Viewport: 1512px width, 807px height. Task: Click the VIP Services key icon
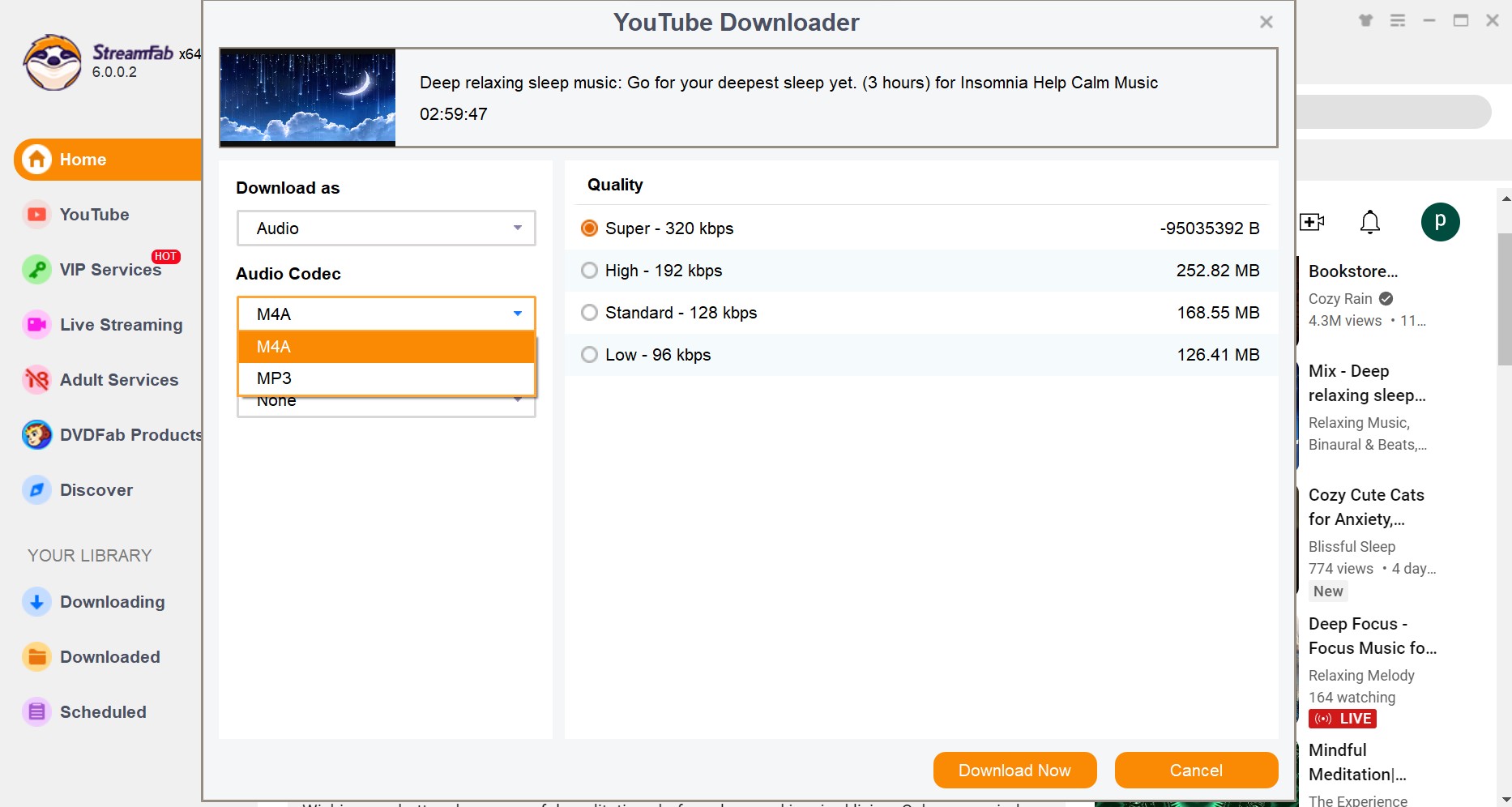pyautogui.click(x=36, y=270)
